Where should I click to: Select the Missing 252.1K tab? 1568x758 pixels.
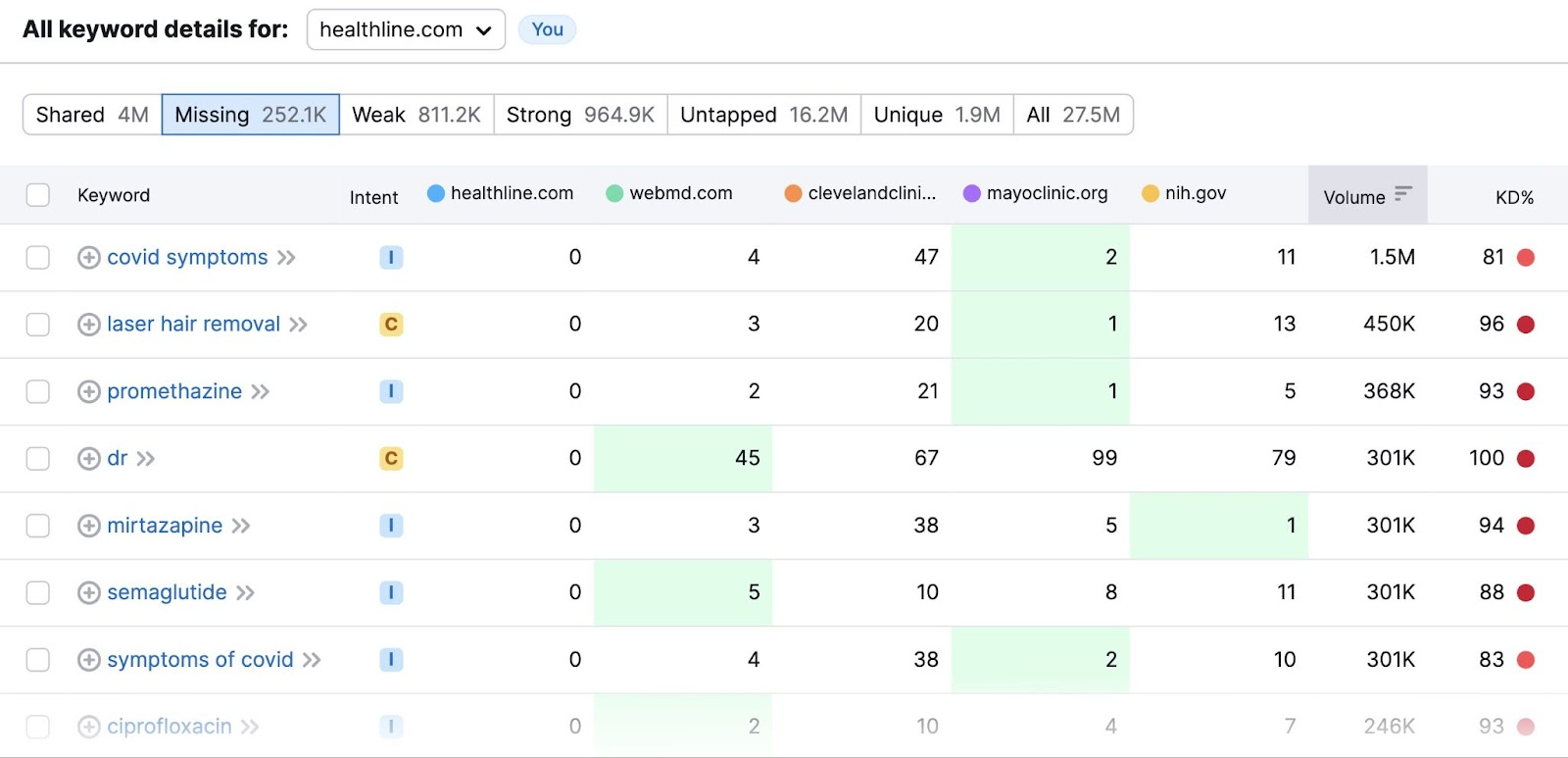coord(251,115)
